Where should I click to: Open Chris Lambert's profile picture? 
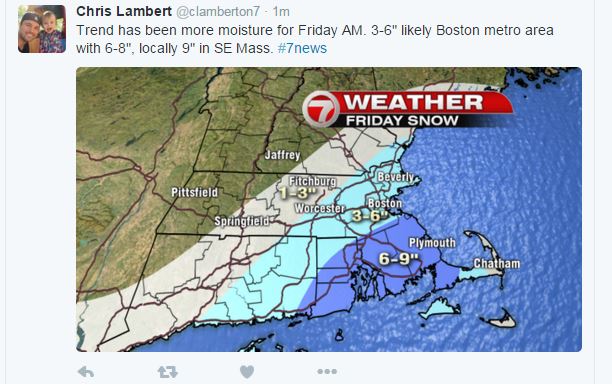pos(42,29)
